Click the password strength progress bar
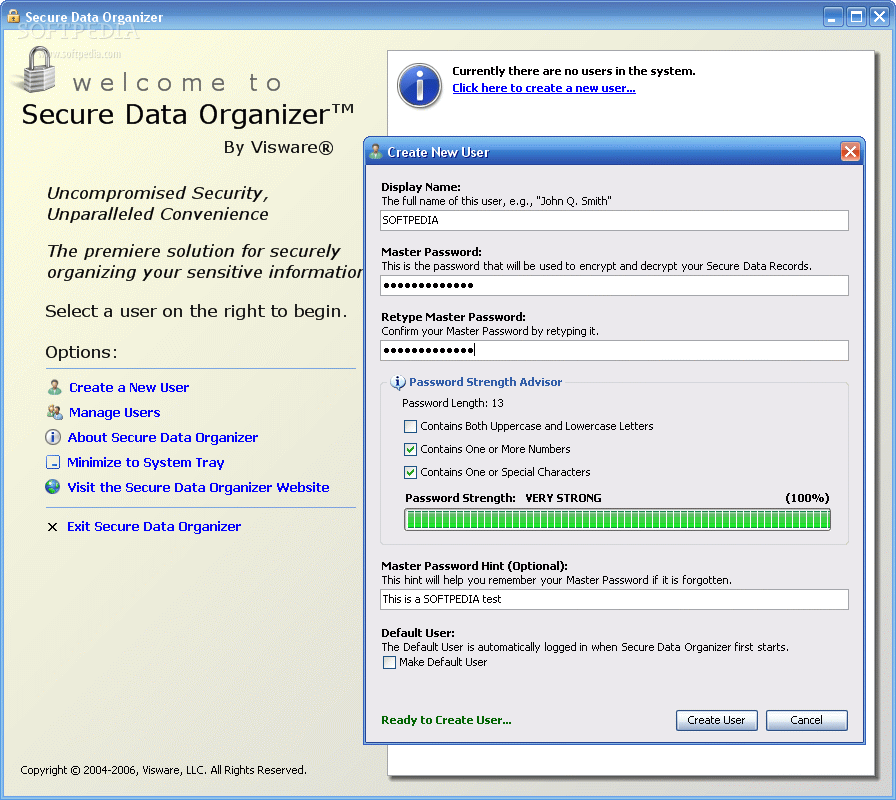 coord(617,520)
